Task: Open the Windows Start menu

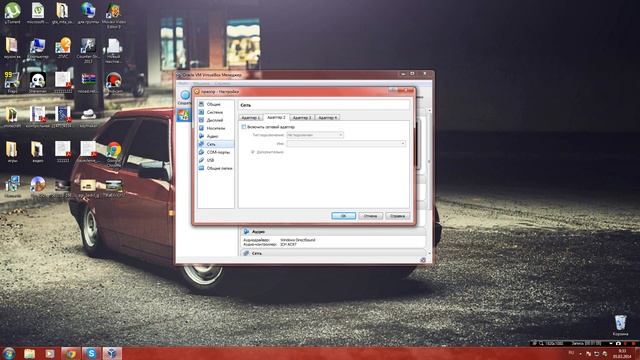Action: point(9,353)
